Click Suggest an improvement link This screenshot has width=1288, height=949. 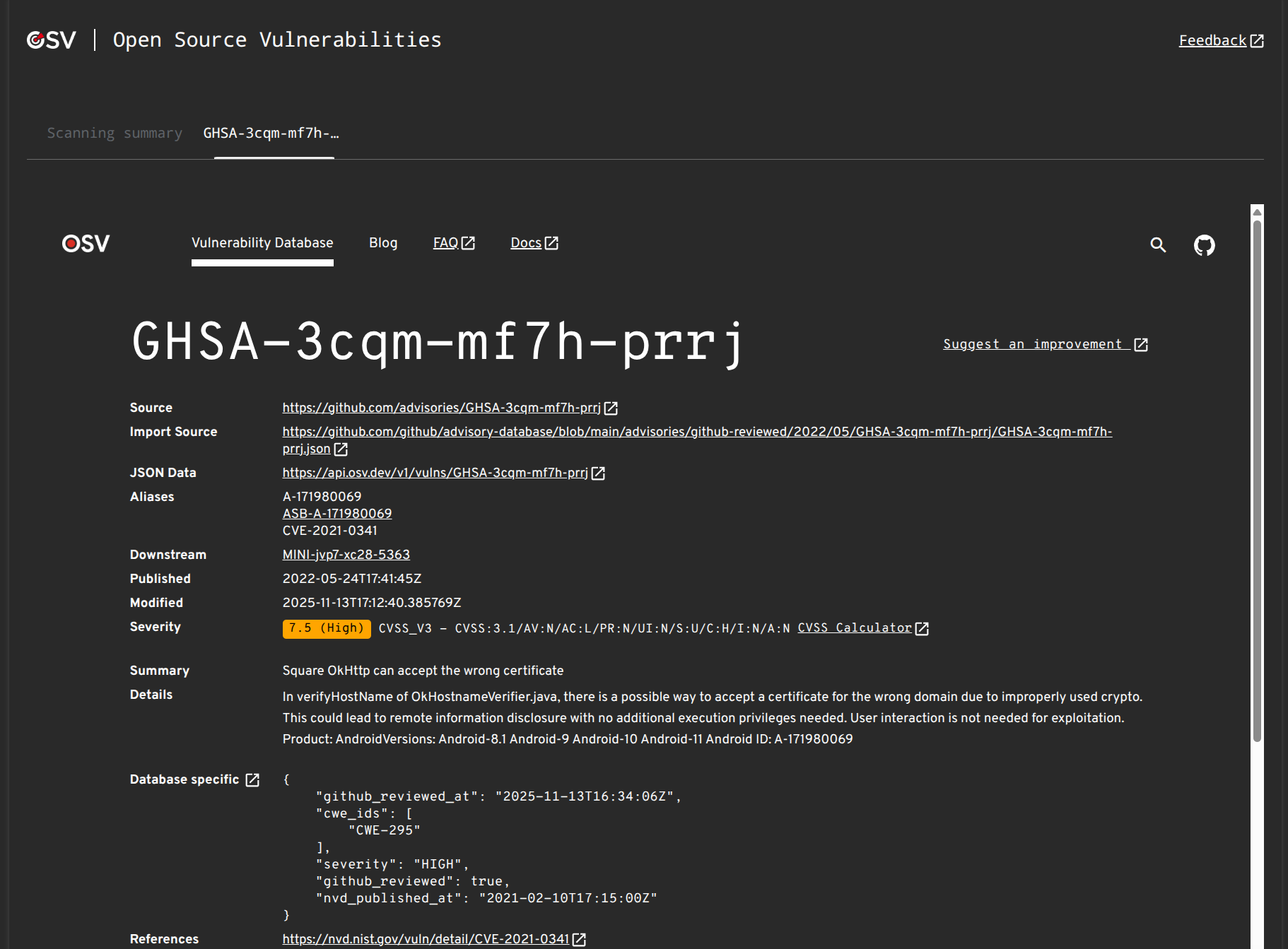[1032, 344]
